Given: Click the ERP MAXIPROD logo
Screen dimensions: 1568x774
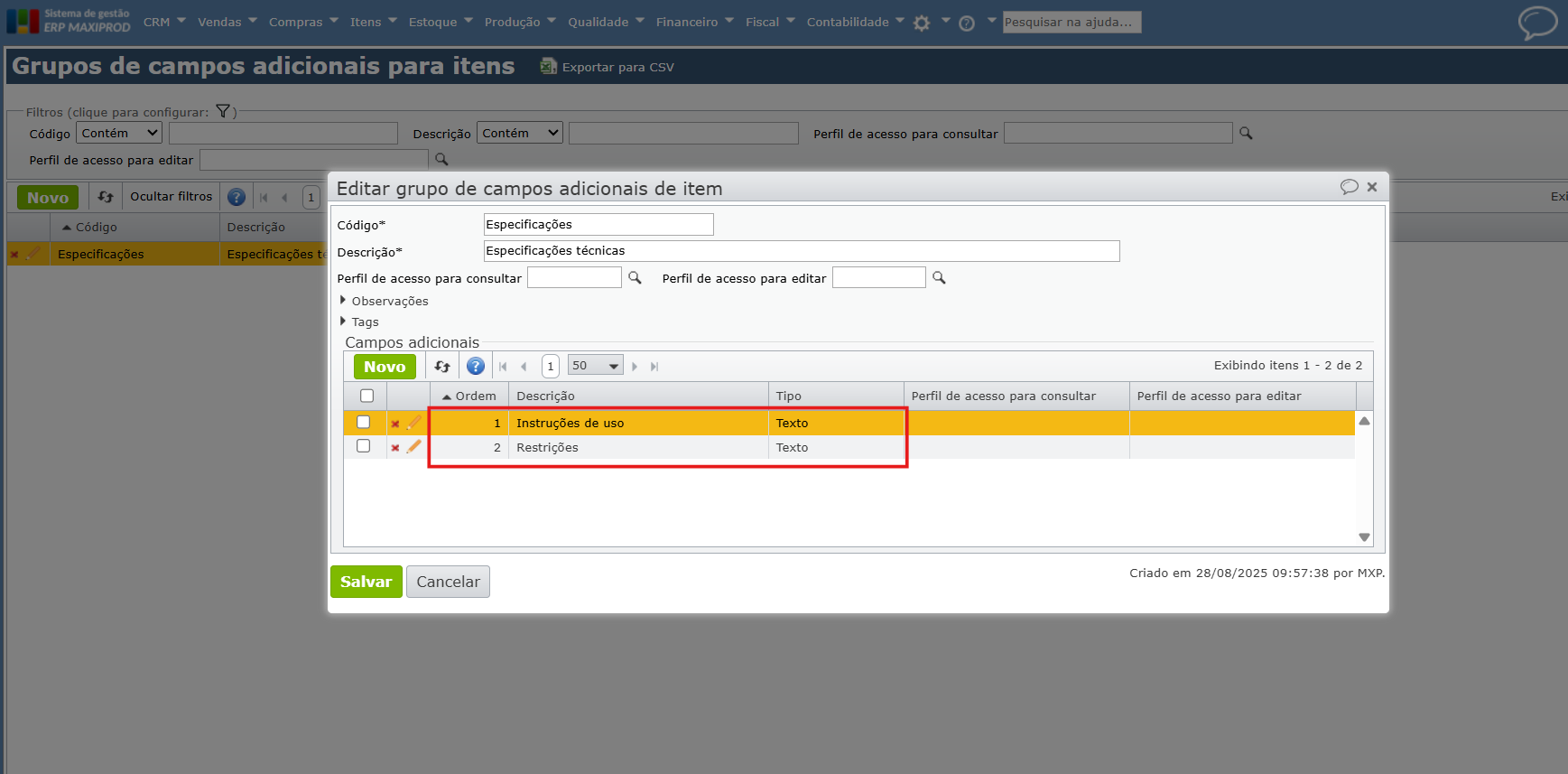Looking at the screenshot, I should click(69, 21).
